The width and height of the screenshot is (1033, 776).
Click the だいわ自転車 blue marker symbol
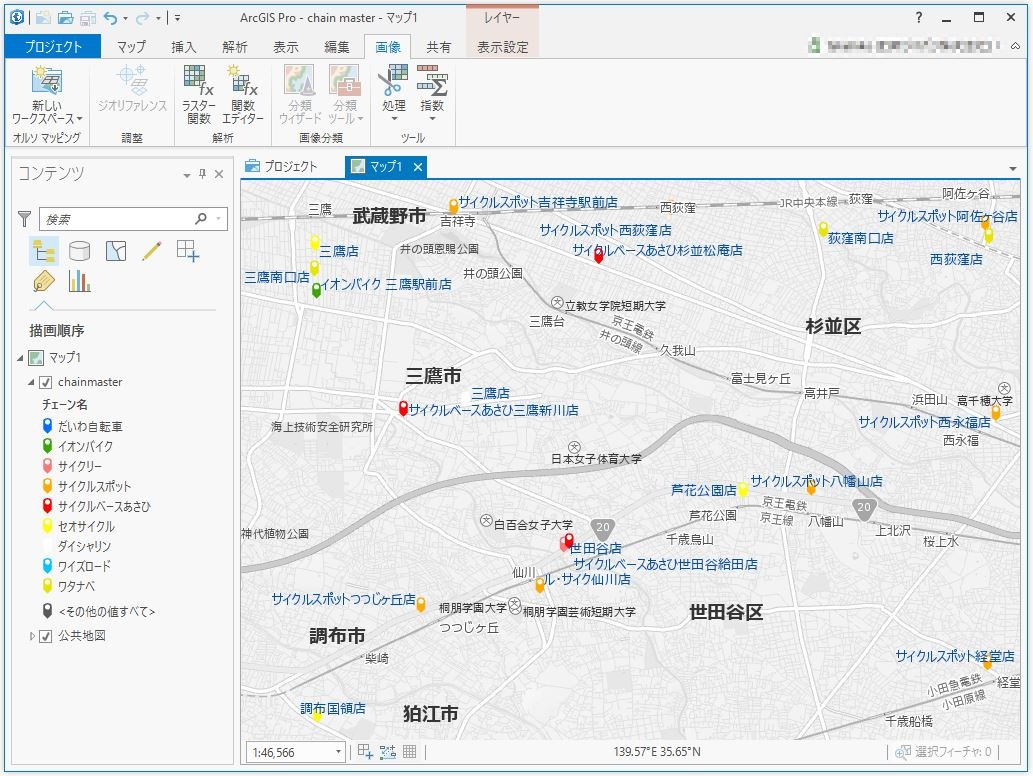47,426
